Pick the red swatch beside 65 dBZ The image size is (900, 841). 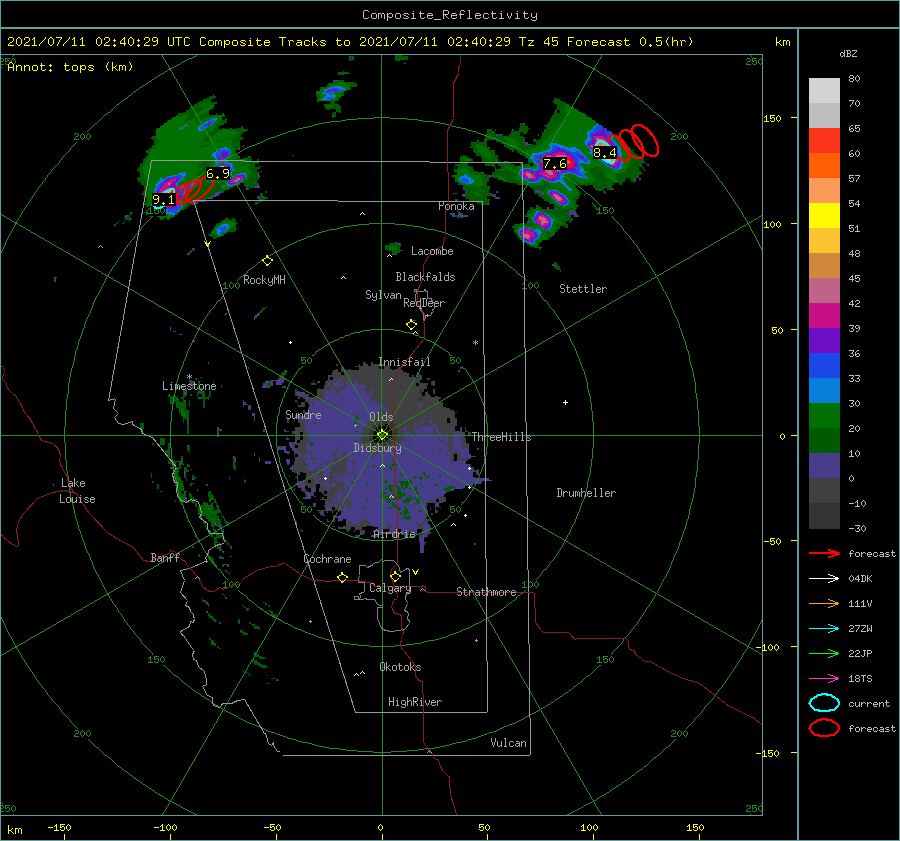824,141
